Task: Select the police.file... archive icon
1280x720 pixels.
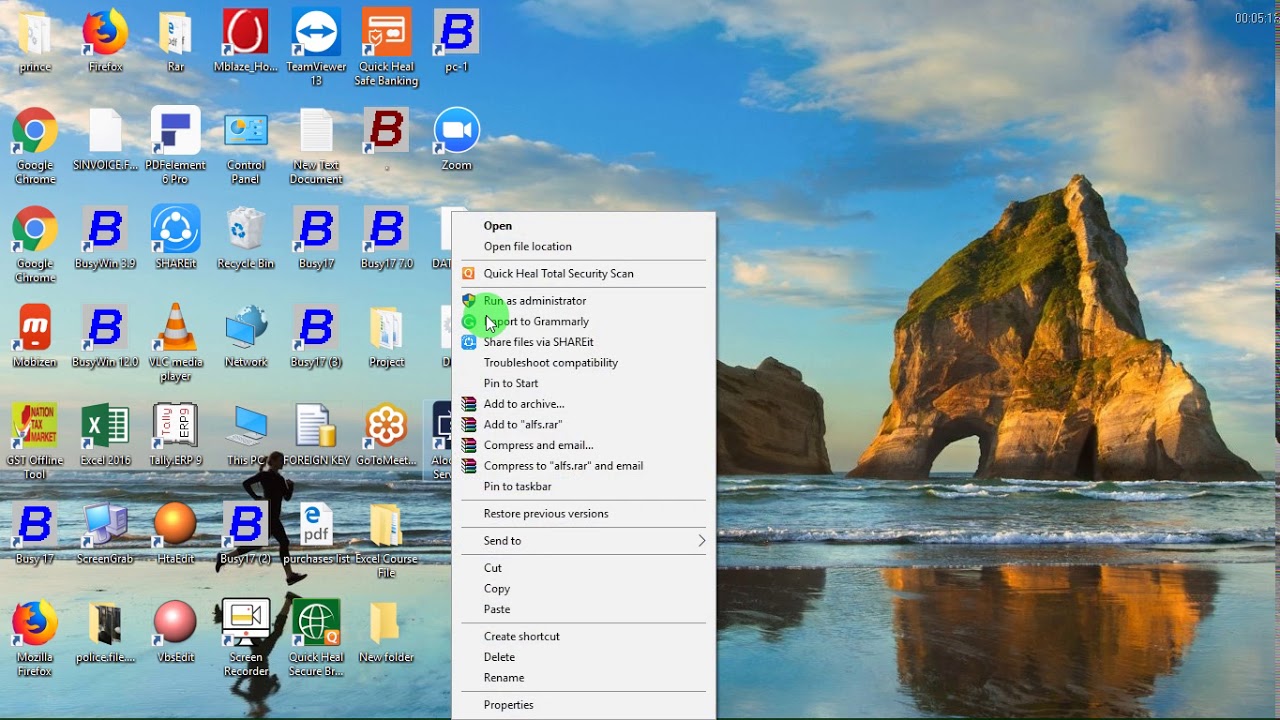Action: click(x=105, y=632)
